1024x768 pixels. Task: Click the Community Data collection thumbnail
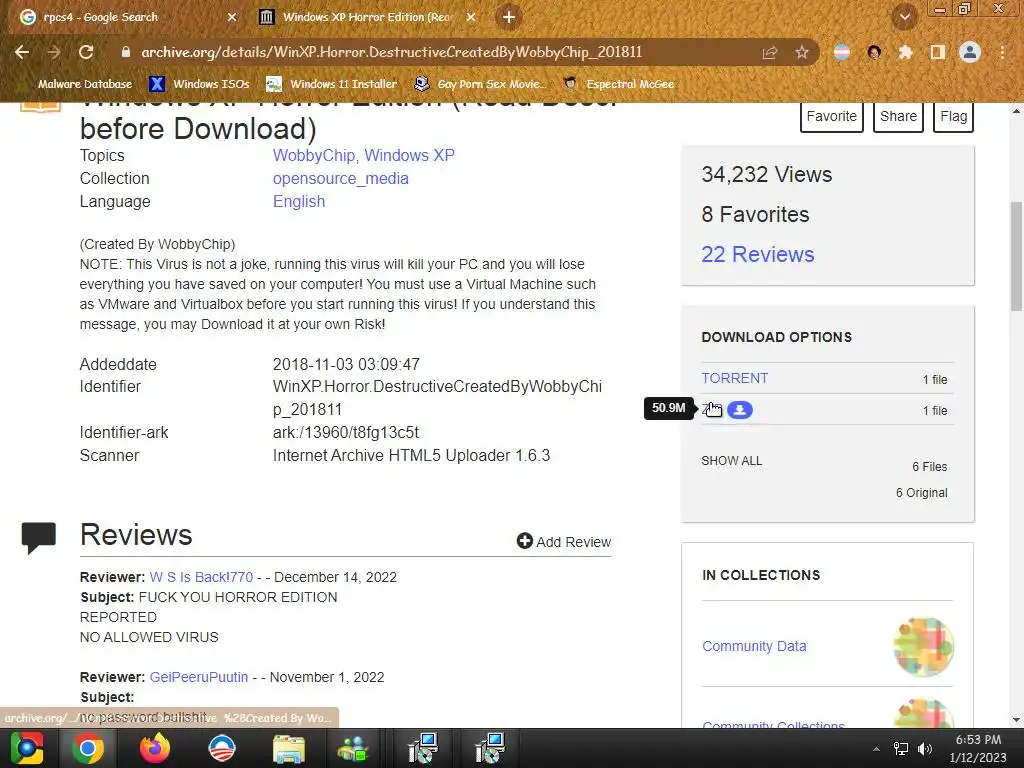coord(923,647)
